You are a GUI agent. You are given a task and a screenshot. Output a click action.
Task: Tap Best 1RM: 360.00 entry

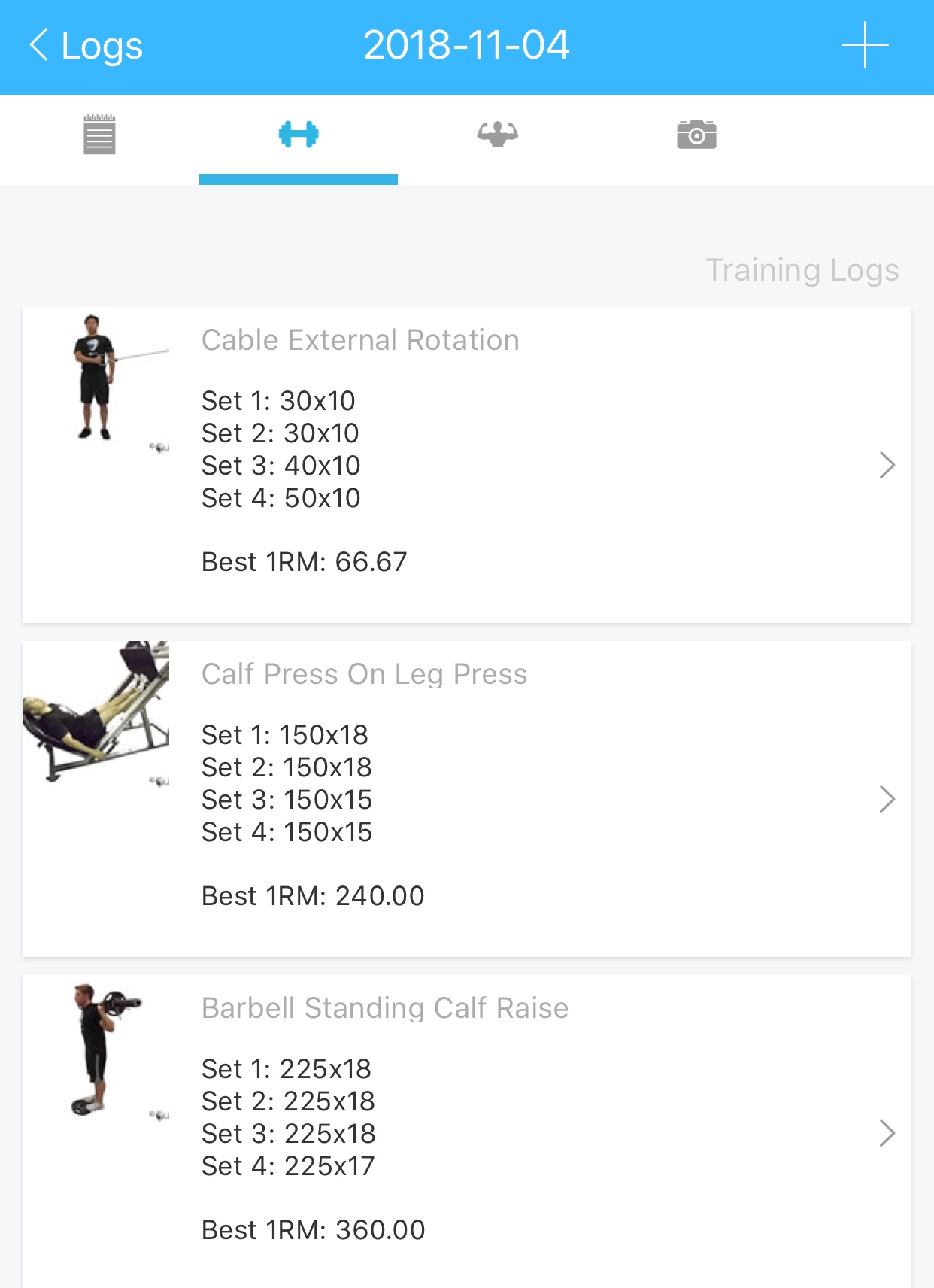click(x=313, y=1230)
